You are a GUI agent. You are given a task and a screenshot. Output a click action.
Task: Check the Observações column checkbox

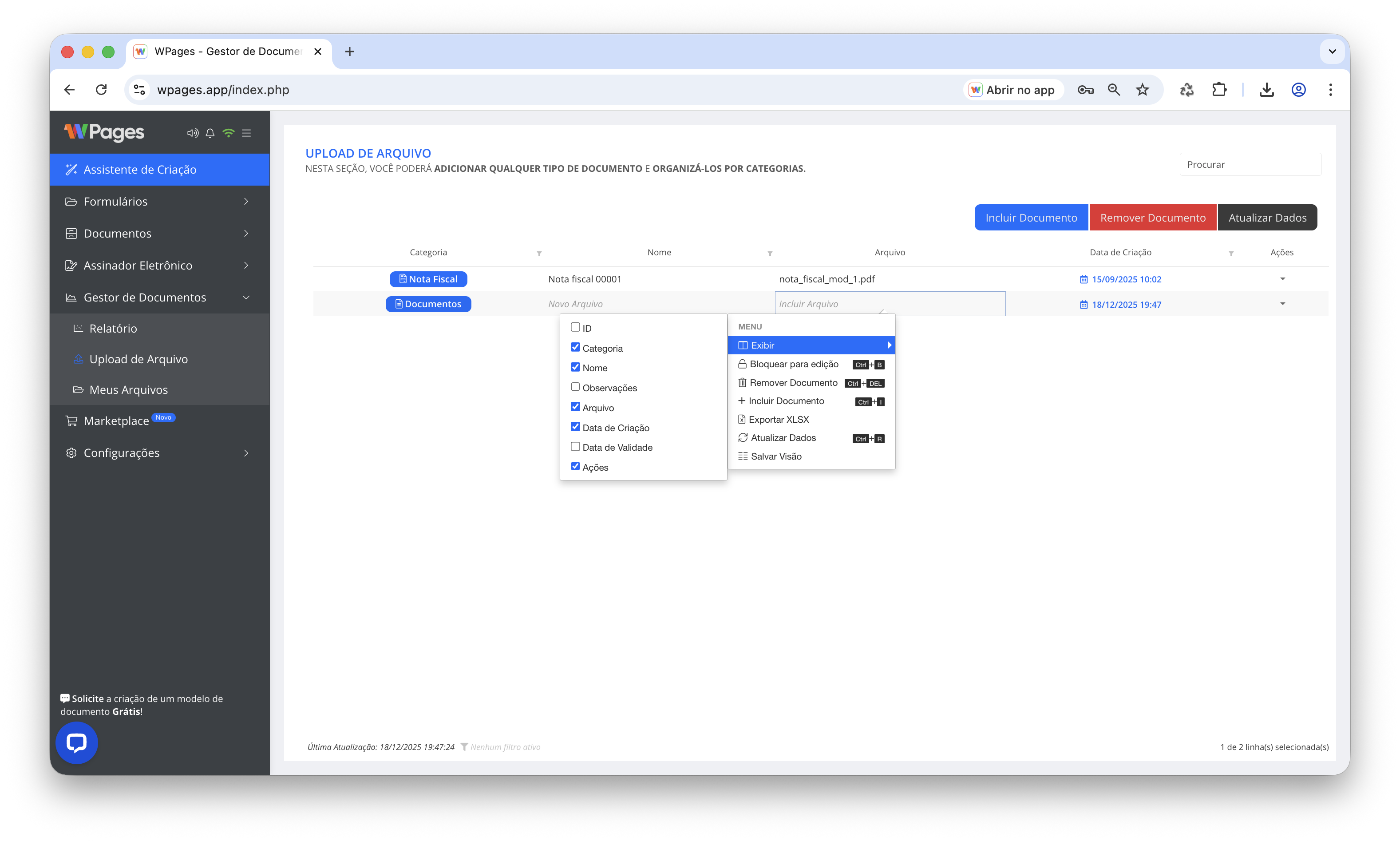click(x=575, y=386)
